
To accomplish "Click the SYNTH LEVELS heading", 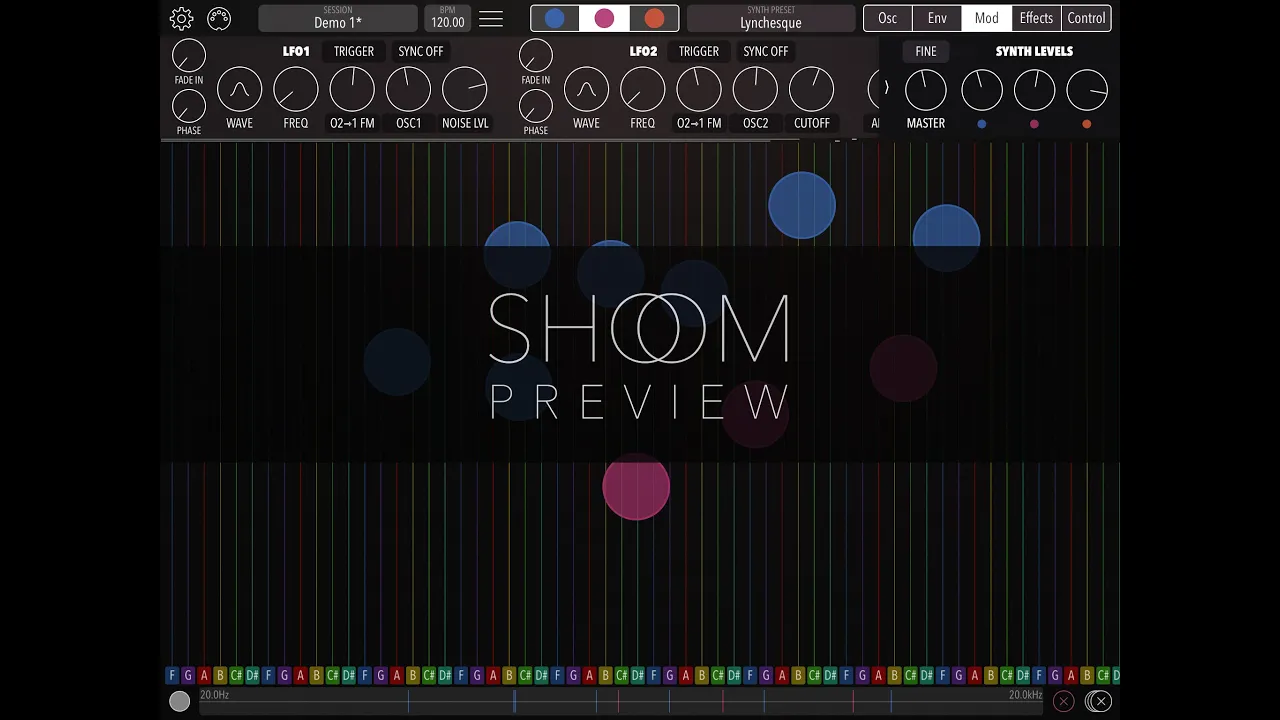I will click(x=1034, y=51).
